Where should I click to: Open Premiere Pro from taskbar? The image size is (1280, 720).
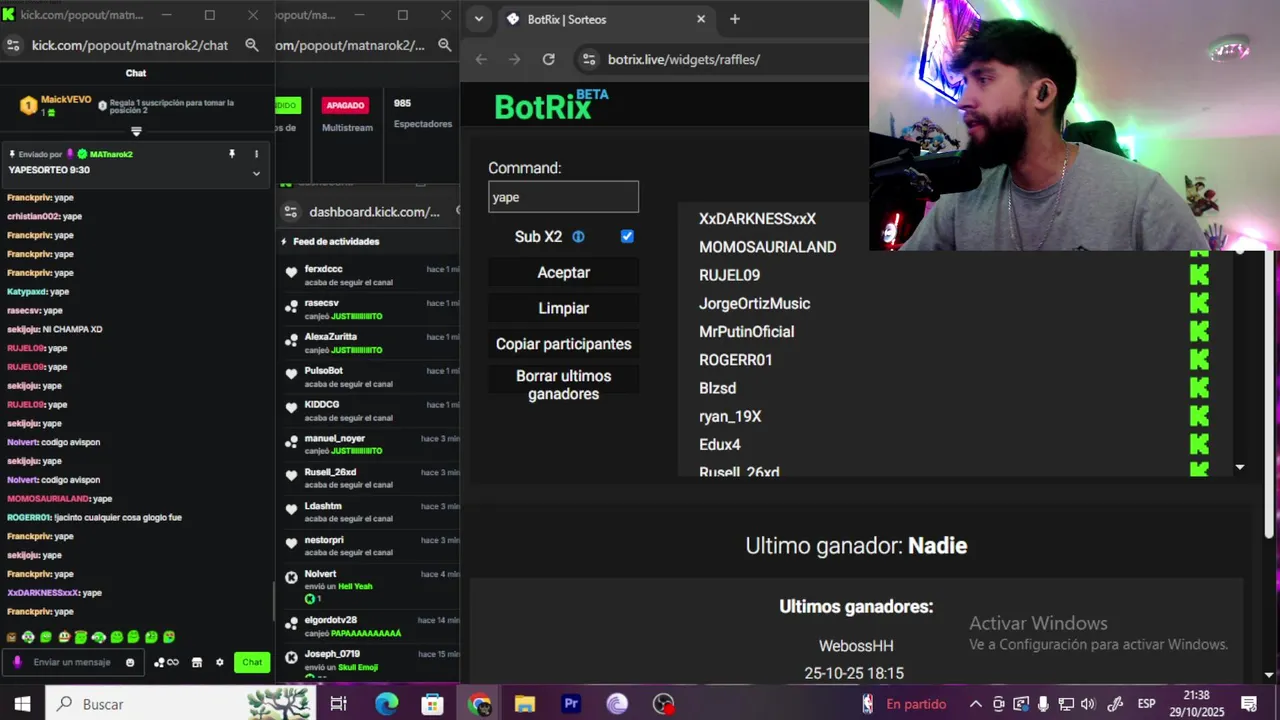click(571, 704)
